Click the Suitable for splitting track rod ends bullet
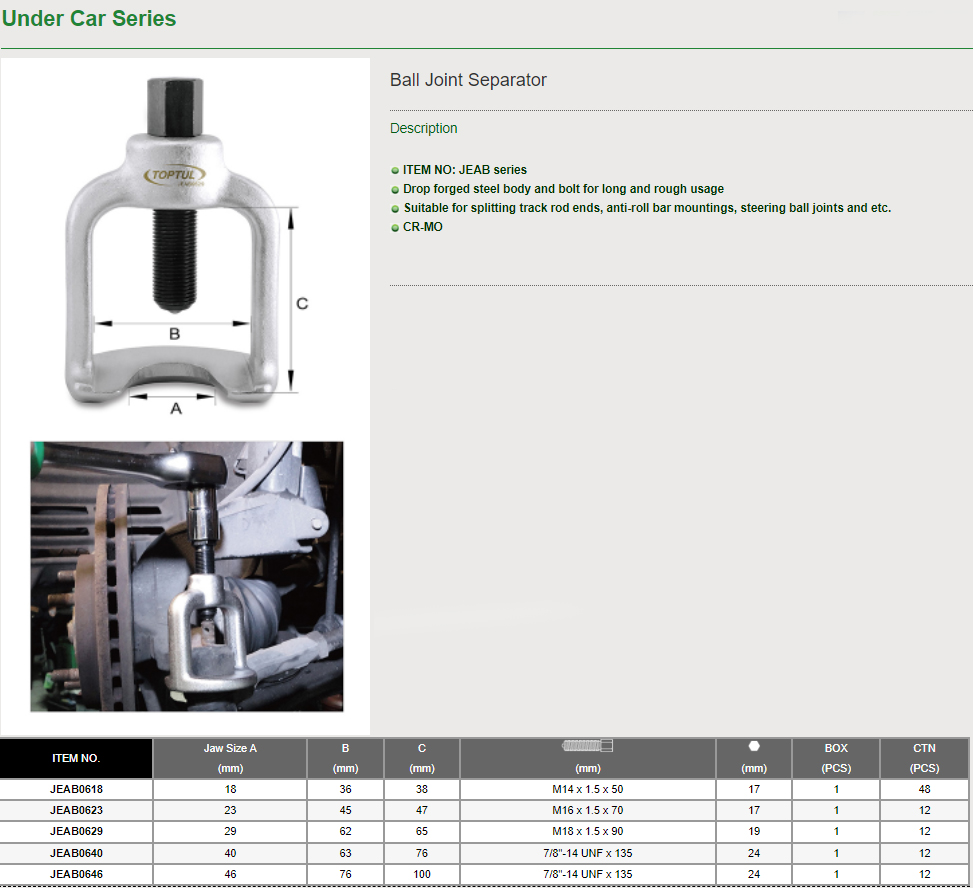973x888 pixels. point(647,208)
